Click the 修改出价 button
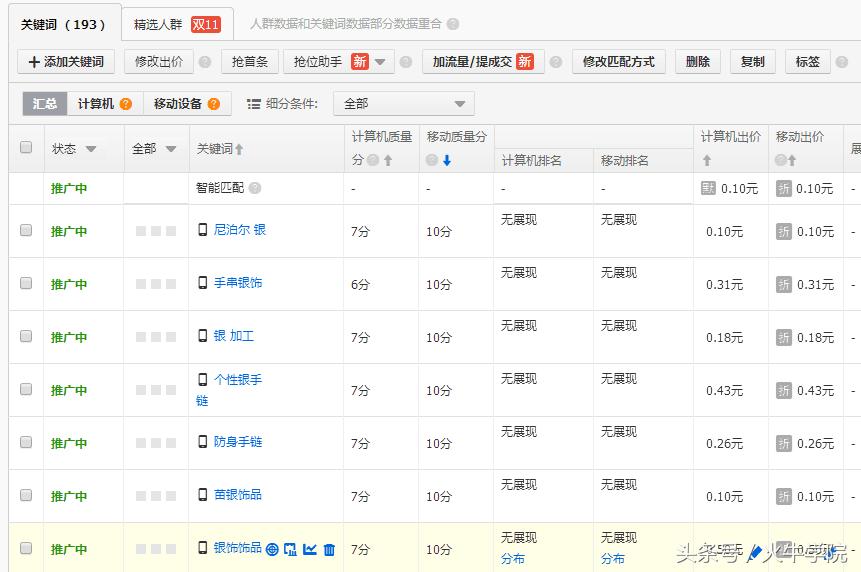 click(159, 62)
